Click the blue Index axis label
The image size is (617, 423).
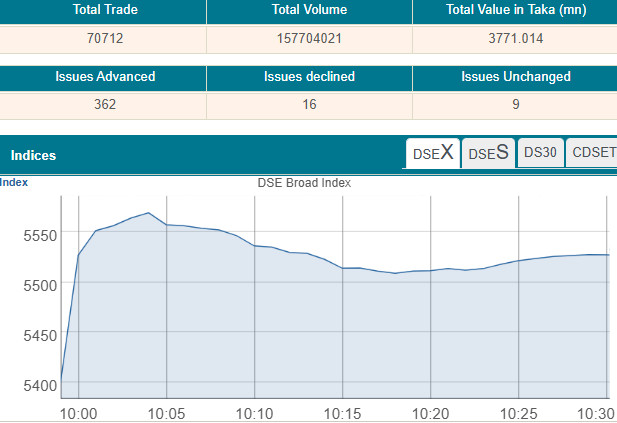pyautogui.click(x=14, y=182)
